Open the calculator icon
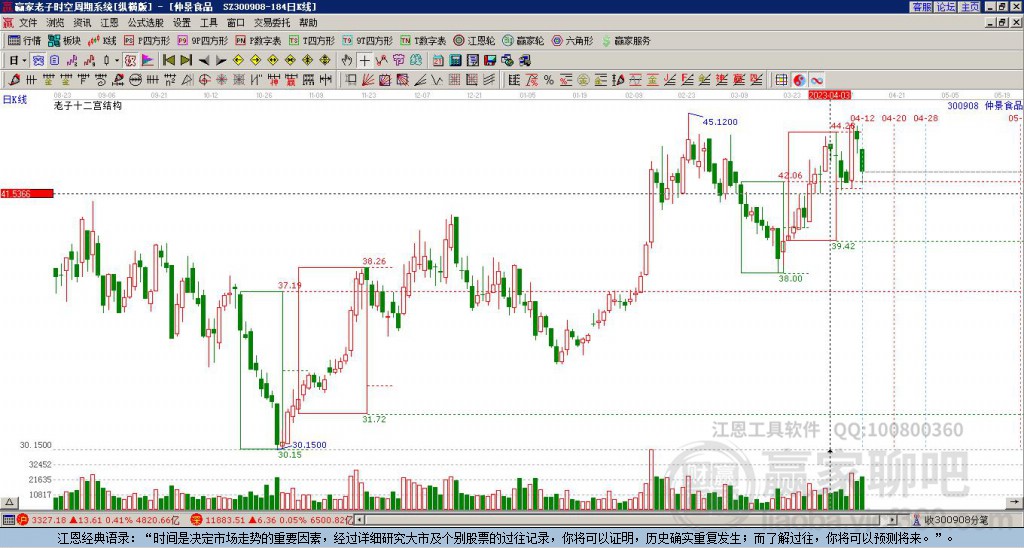This screenshot has width=1024, height=548. click(x=455, y=60)
